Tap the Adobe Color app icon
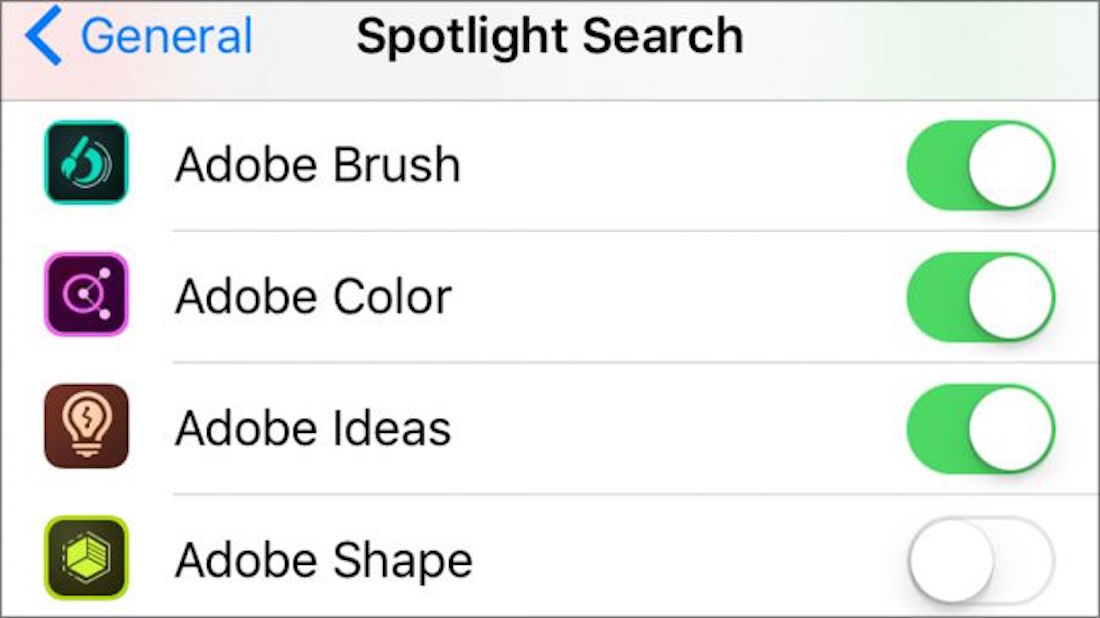The image size is (1100, 618). pyautogui.click(x=86, y=295)
